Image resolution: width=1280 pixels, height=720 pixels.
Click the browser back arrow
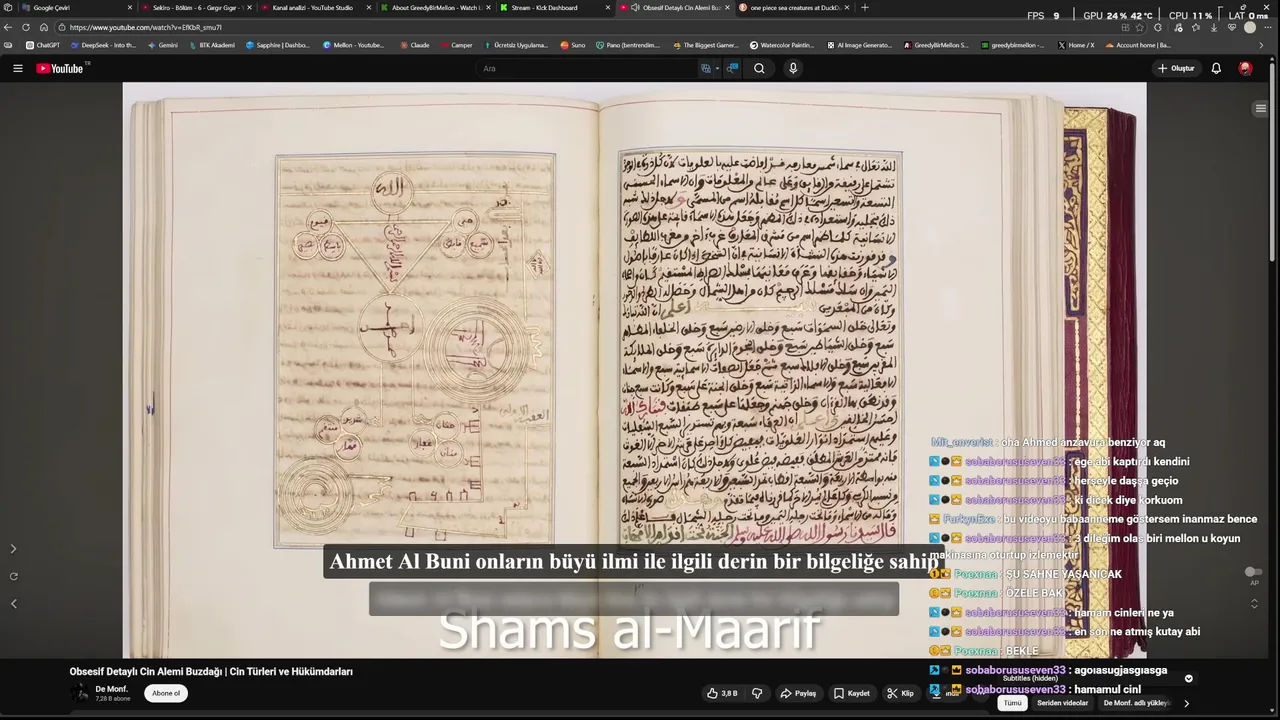click(8, 27)
